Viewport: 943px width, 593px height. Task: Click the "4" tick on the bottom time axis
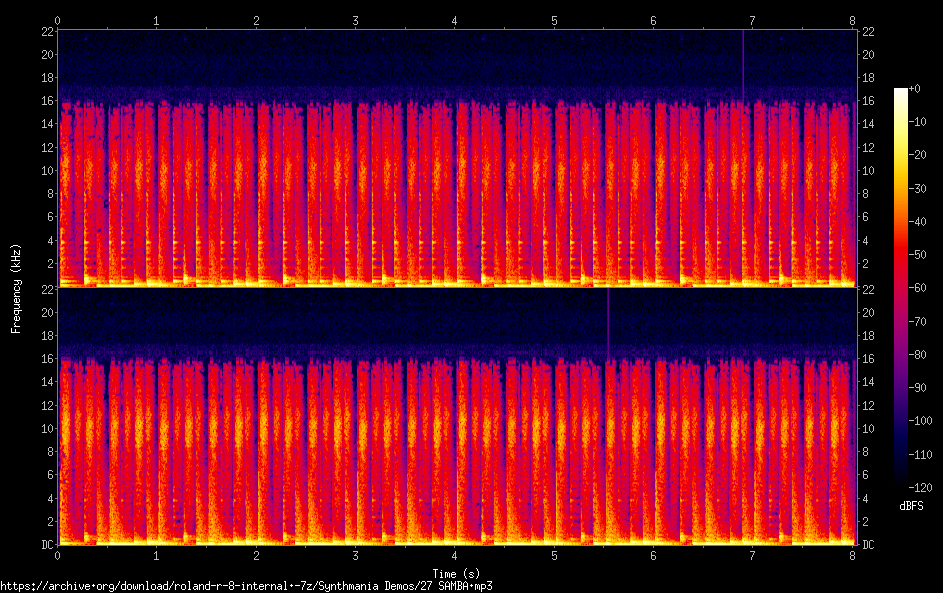(455, 556)
